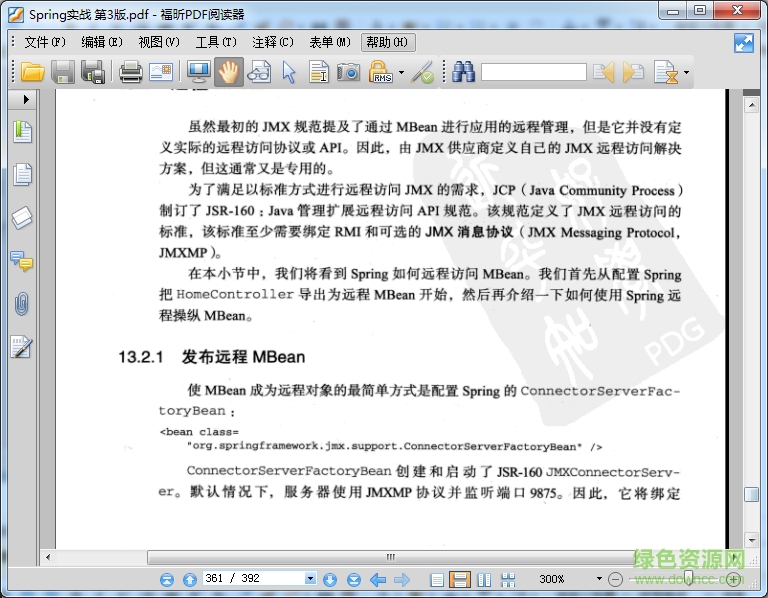Select continuous page layout
The width and height of the screenshot is (768, 598).
coord(460,580)
